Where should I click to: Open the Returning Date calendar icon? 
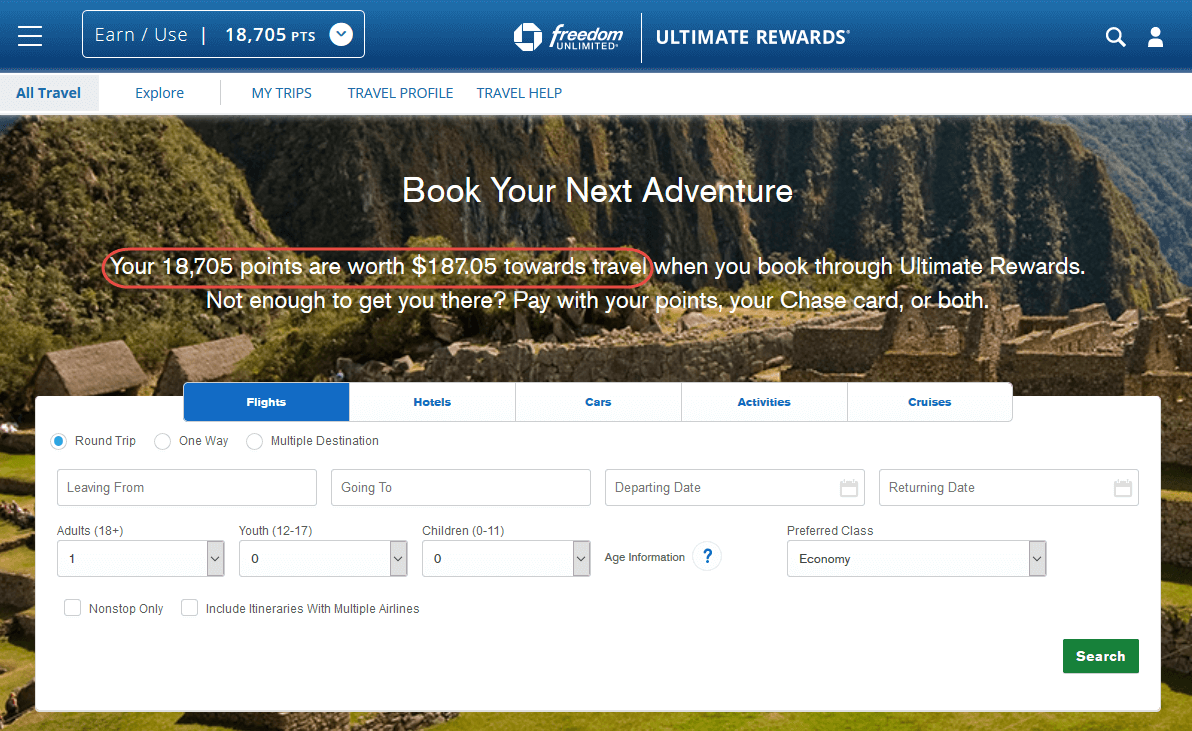(x=1123, y=488)
